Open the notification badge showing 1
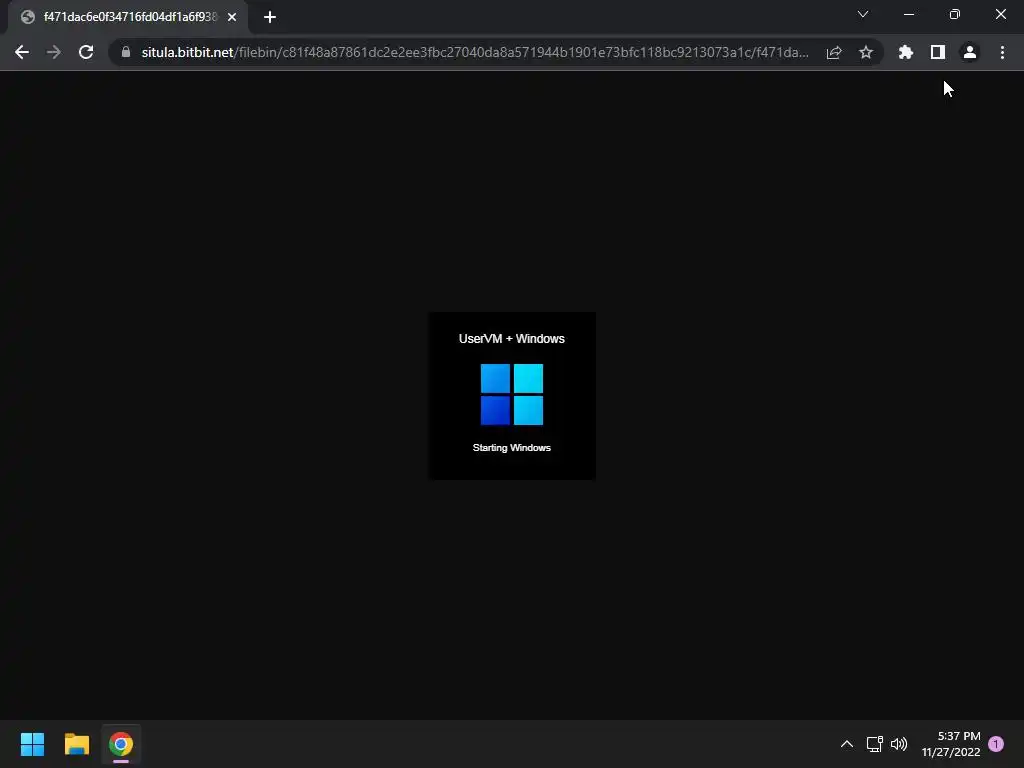Image resolution: width=1024 pixels, height=768 pixels. click(996, 744)
